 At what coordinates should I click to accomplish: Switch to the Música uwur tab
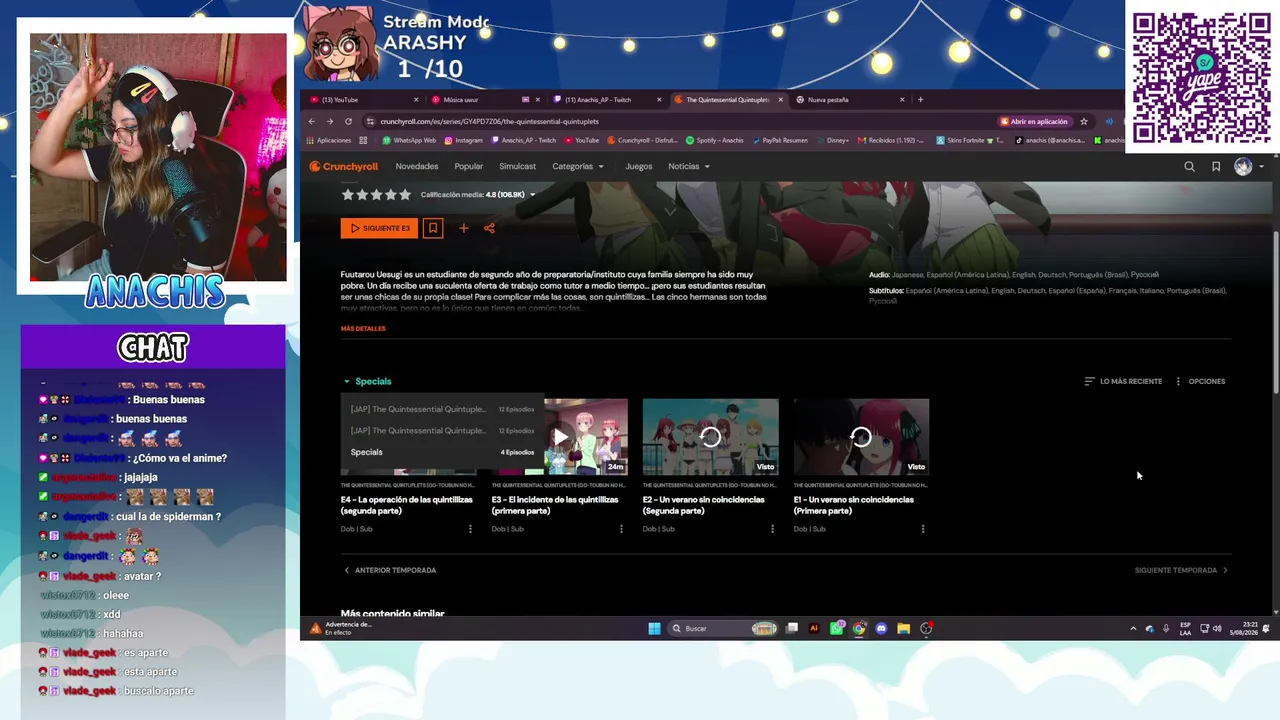(485, 100)
